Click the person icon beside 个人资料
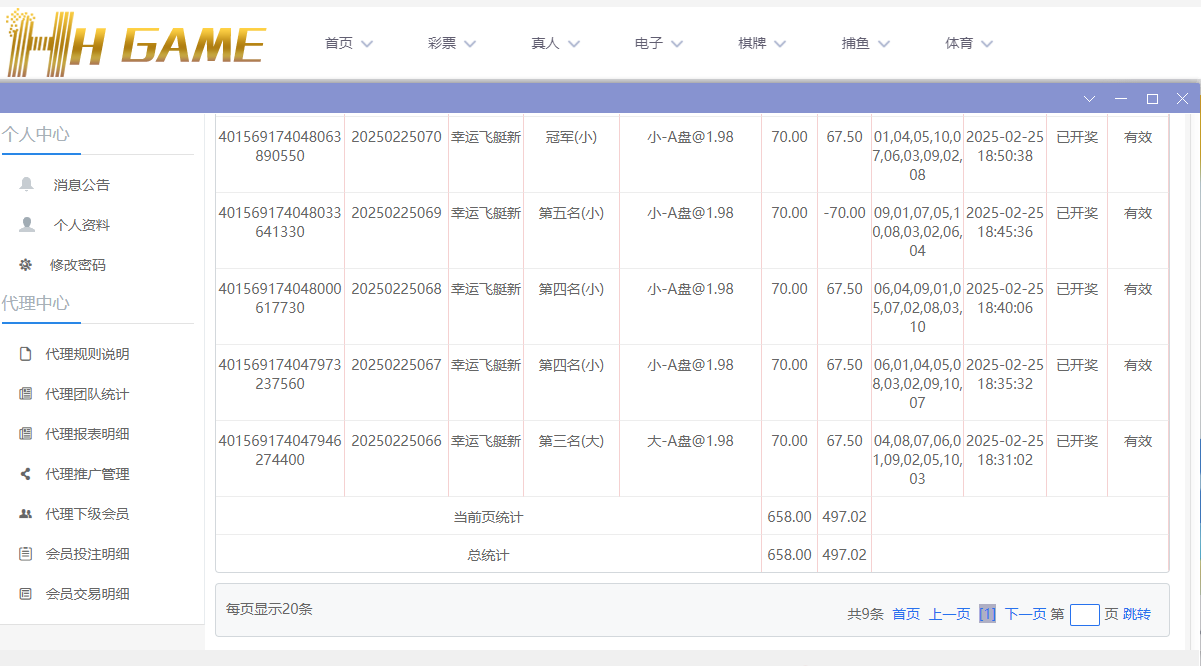The image size is (1201, 666). [27, 225]
